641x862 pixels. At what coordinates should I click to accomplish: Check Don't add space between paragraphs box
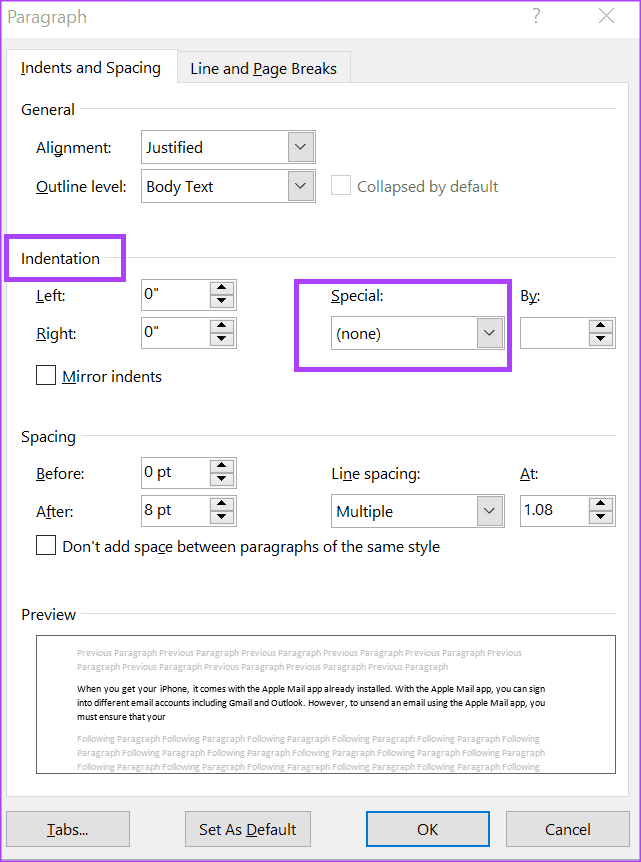(x=46, y=546)
